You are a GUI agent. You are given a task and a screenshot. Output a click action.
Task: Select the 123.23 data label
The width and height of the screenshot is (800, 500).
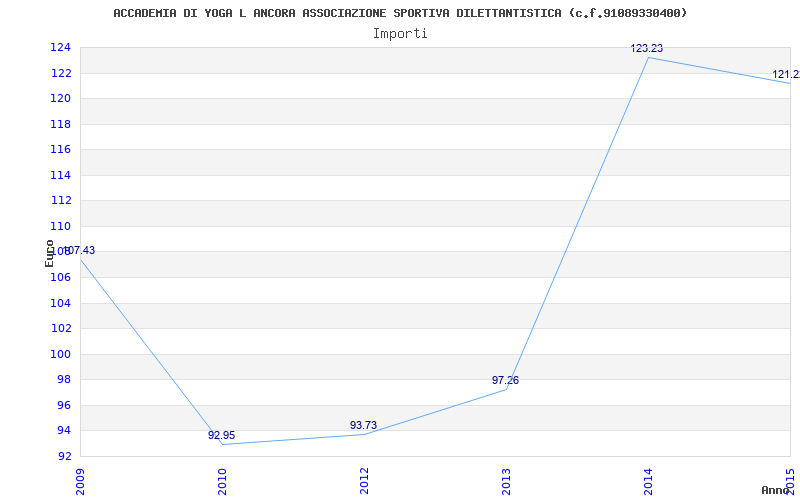click(x=646, y=48)
